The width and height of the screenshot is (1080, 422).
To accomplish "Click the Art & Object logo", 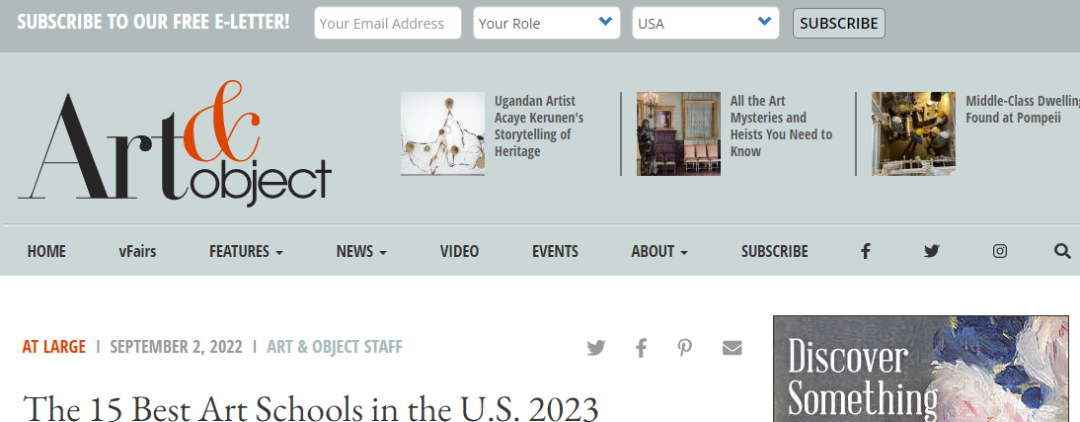I will 175,143.
